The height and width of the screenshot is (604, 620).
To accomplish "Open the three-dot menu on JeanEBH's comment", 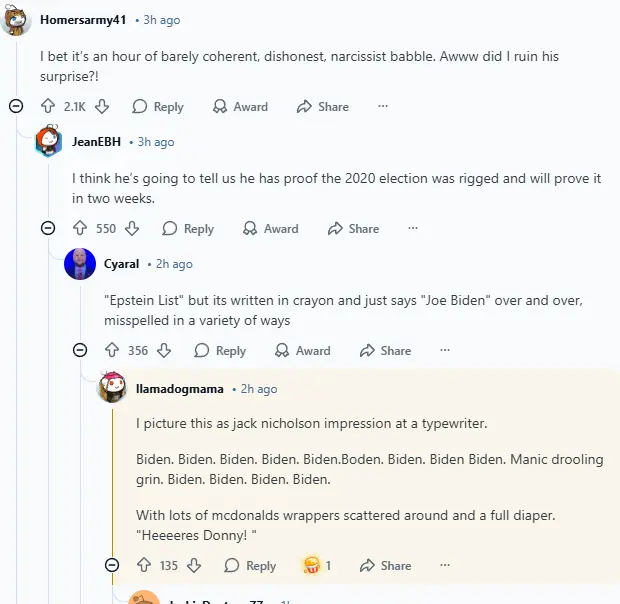I will tap(413, 228).
